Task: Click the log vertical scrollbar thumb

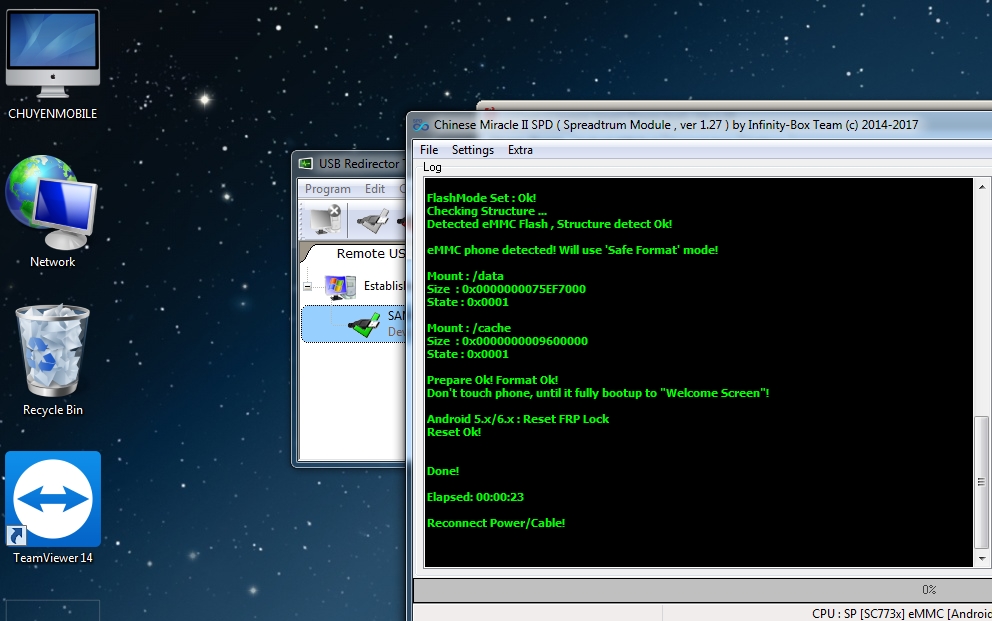Action: (x=981, y=481)
